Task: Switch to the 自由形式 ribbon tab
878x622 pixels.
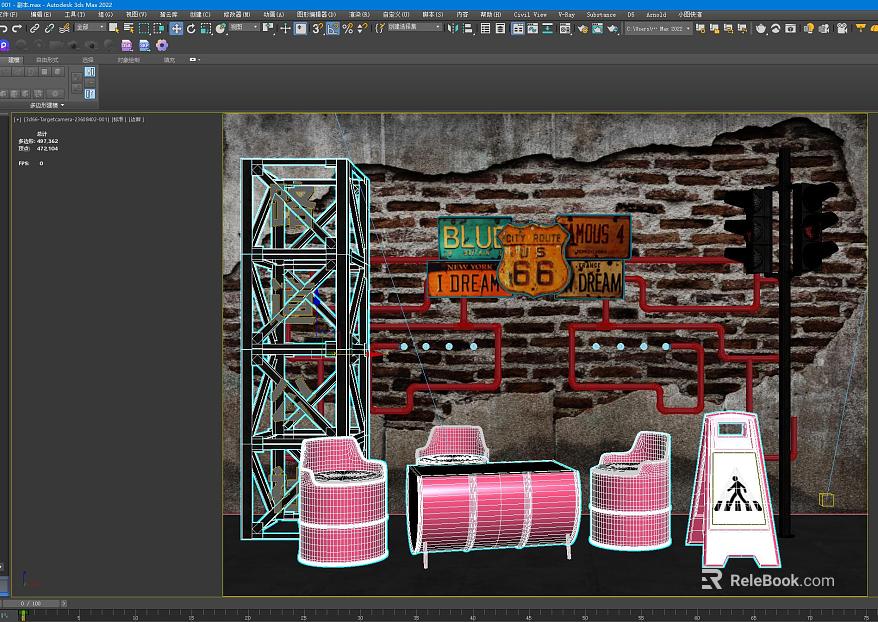Action: (47, 59)
